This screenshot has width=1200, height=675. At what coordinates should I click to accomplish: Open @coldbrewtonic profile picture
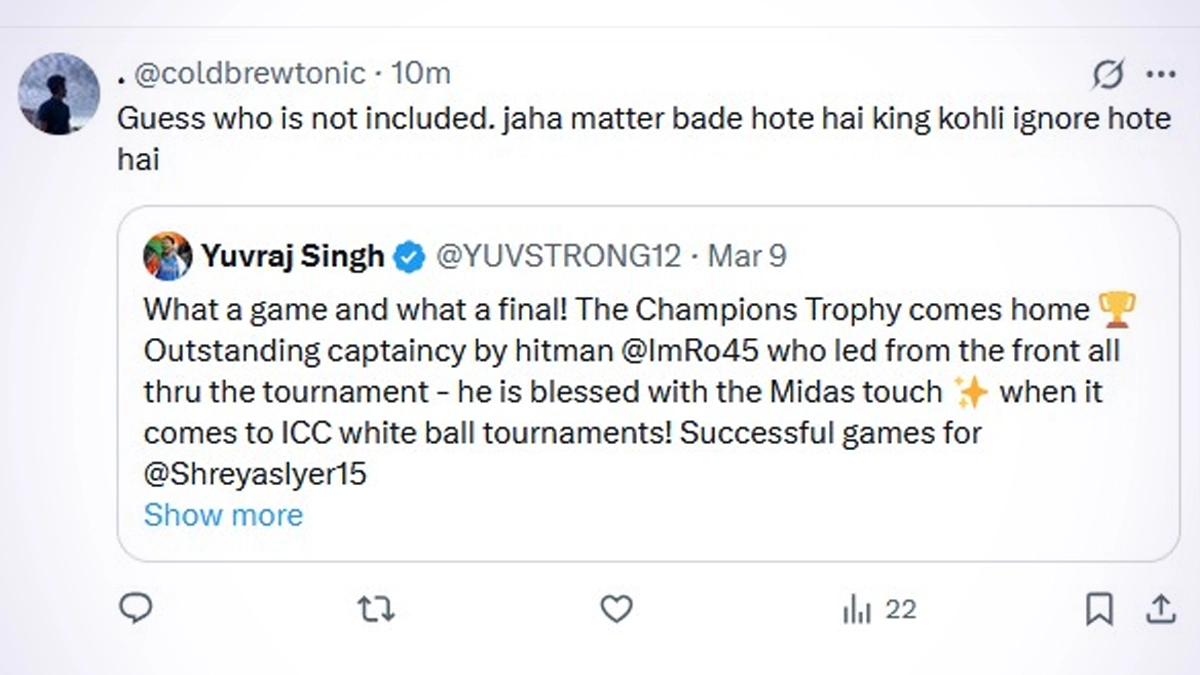tap(59, 94)
